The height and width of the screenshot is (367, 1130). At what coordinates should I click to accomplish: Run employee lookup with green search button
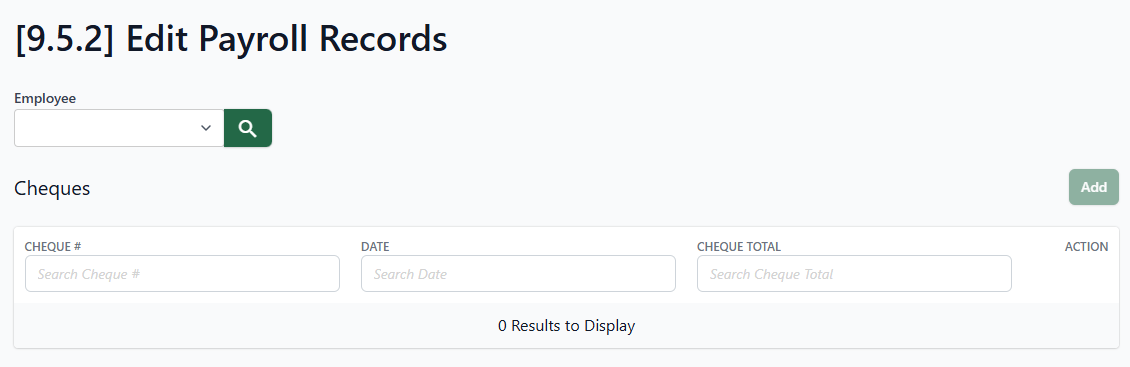[248, 128]
